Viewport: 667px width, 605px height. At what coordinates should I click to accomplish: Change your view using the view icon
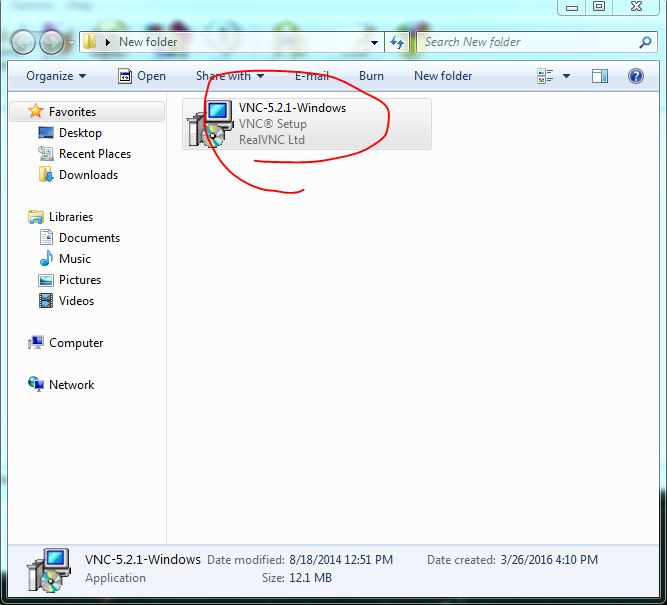click(545, 76)
